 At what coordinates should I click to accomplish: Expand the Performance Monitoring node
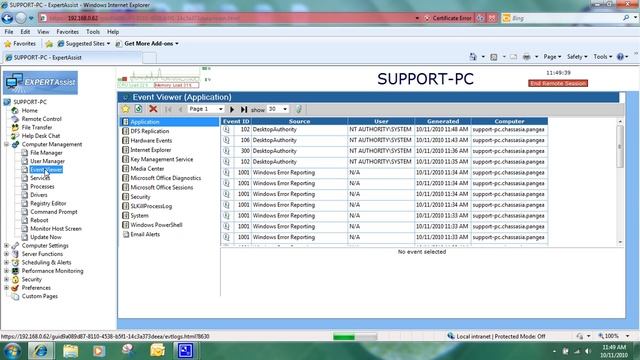[x=7, y=271]
